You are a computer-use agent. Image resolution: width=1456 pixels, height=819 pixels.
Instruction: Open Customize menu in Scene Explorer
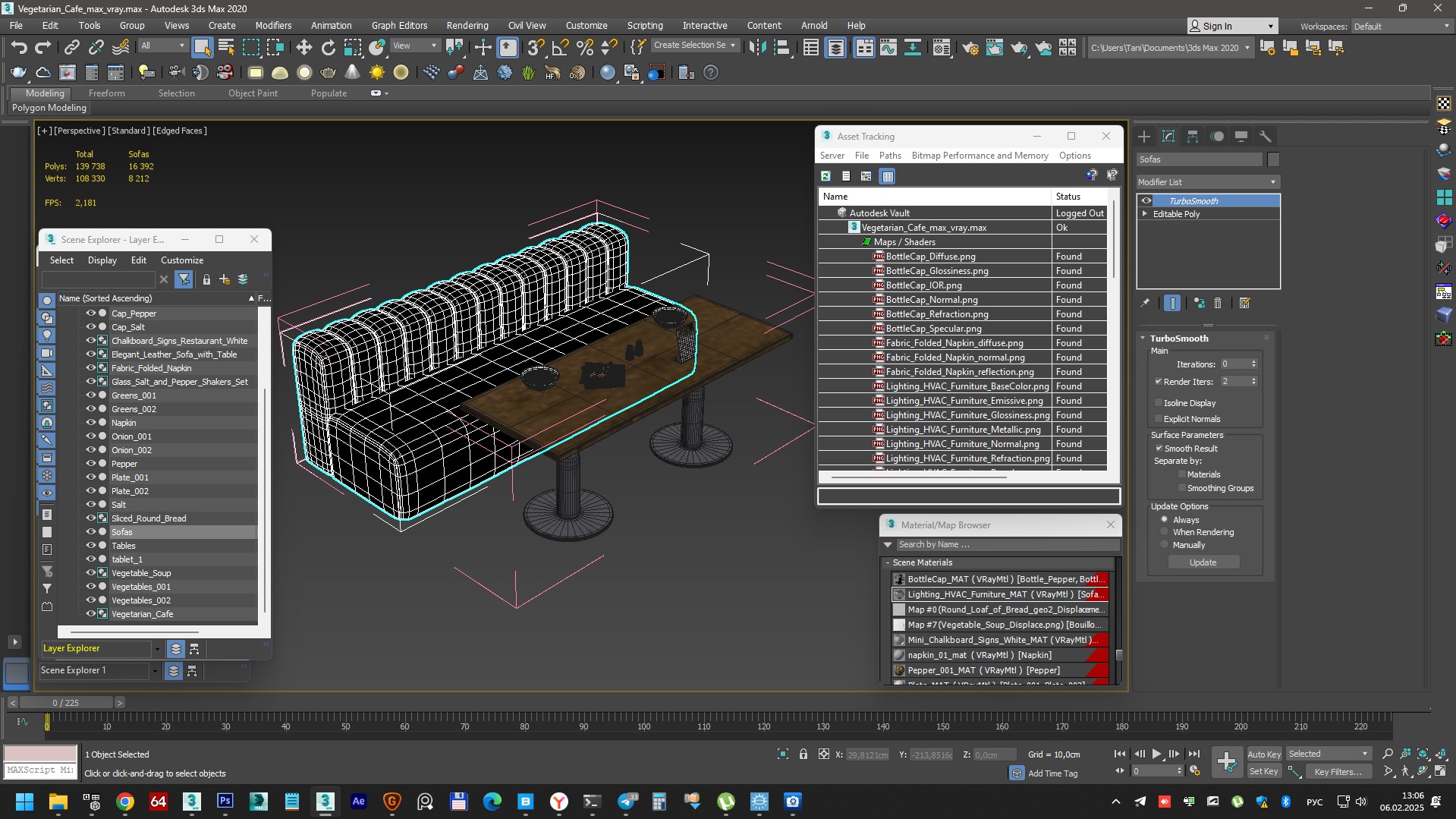[x=182, y=260]
